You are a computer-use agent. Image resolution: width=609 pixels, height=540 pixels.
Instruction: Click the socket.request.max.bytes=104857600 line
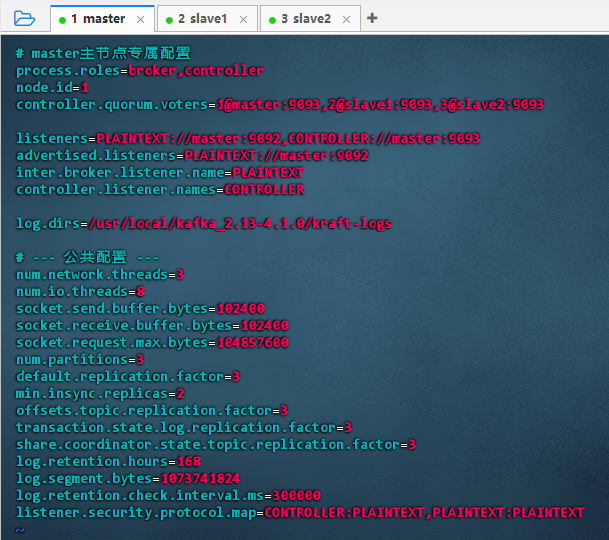[152, 343]
